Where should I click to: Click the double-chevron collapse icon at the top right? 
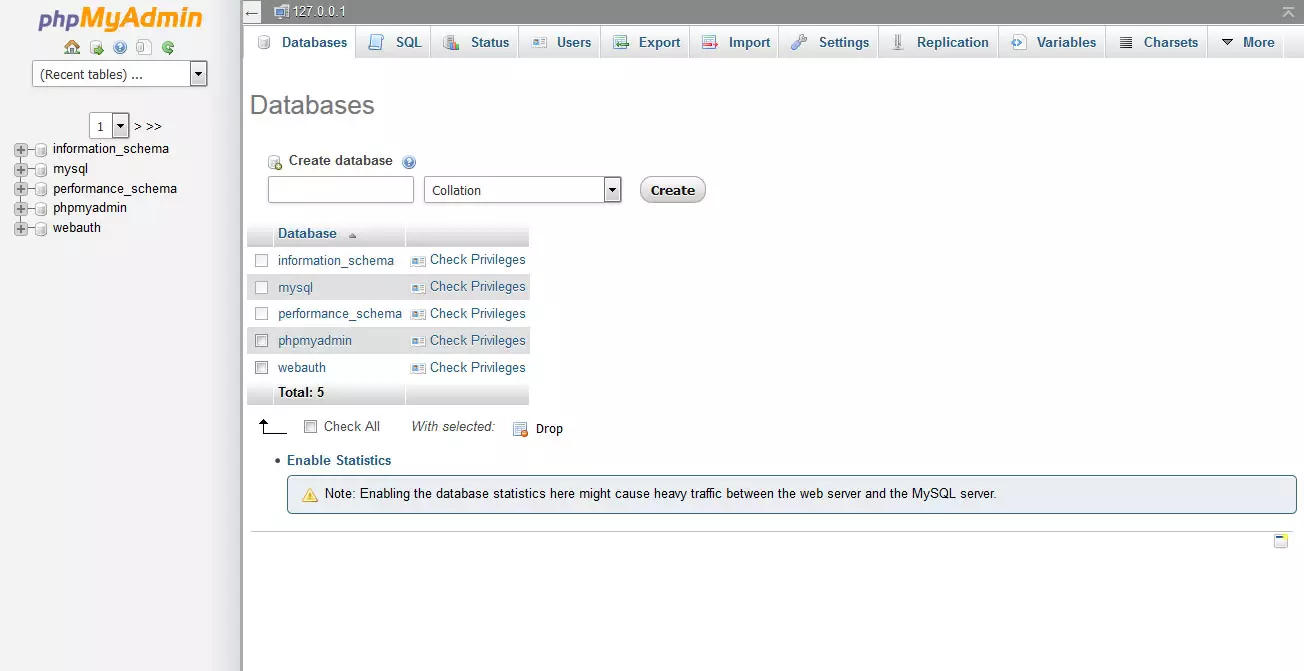1288,12
